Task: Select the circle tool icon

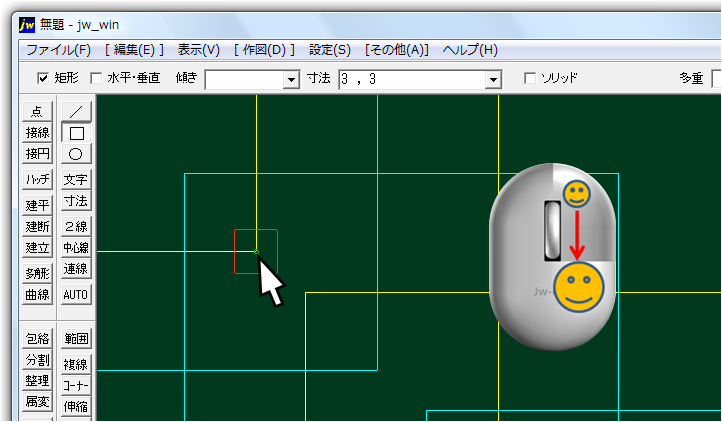Action: pos(76,153)
